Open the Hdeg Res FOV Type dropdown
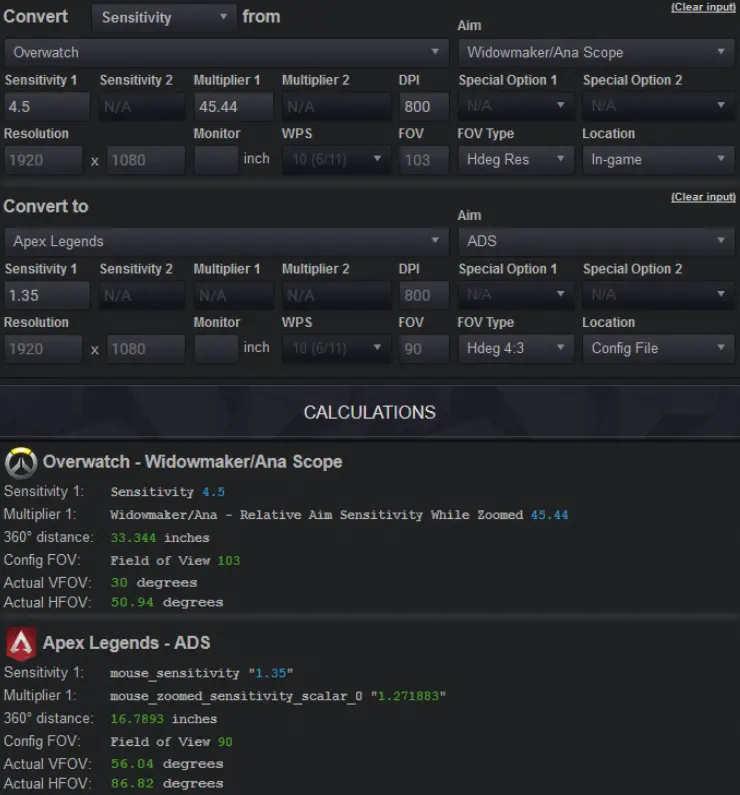The image size is (740, 795). [x=516, y=160]
